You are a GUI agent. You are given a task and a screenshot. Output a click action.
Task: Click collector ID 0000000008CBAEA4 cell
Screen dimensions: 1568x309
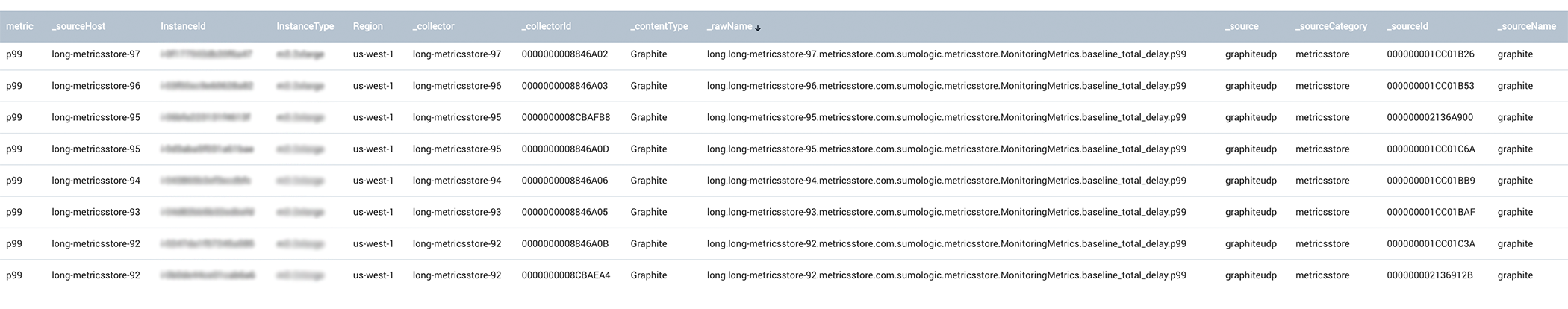tap(566, 275)
